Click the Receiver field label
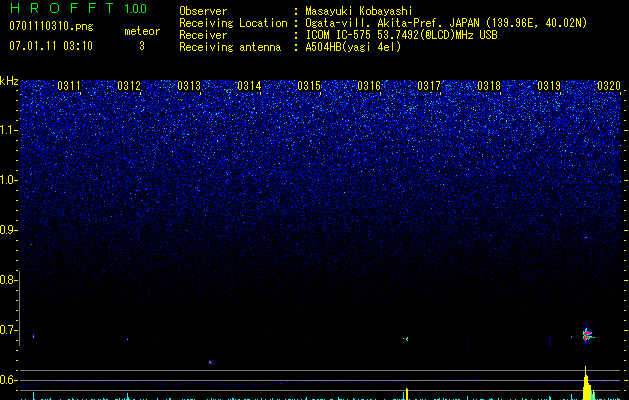629x400 pixels. (203, 35)
